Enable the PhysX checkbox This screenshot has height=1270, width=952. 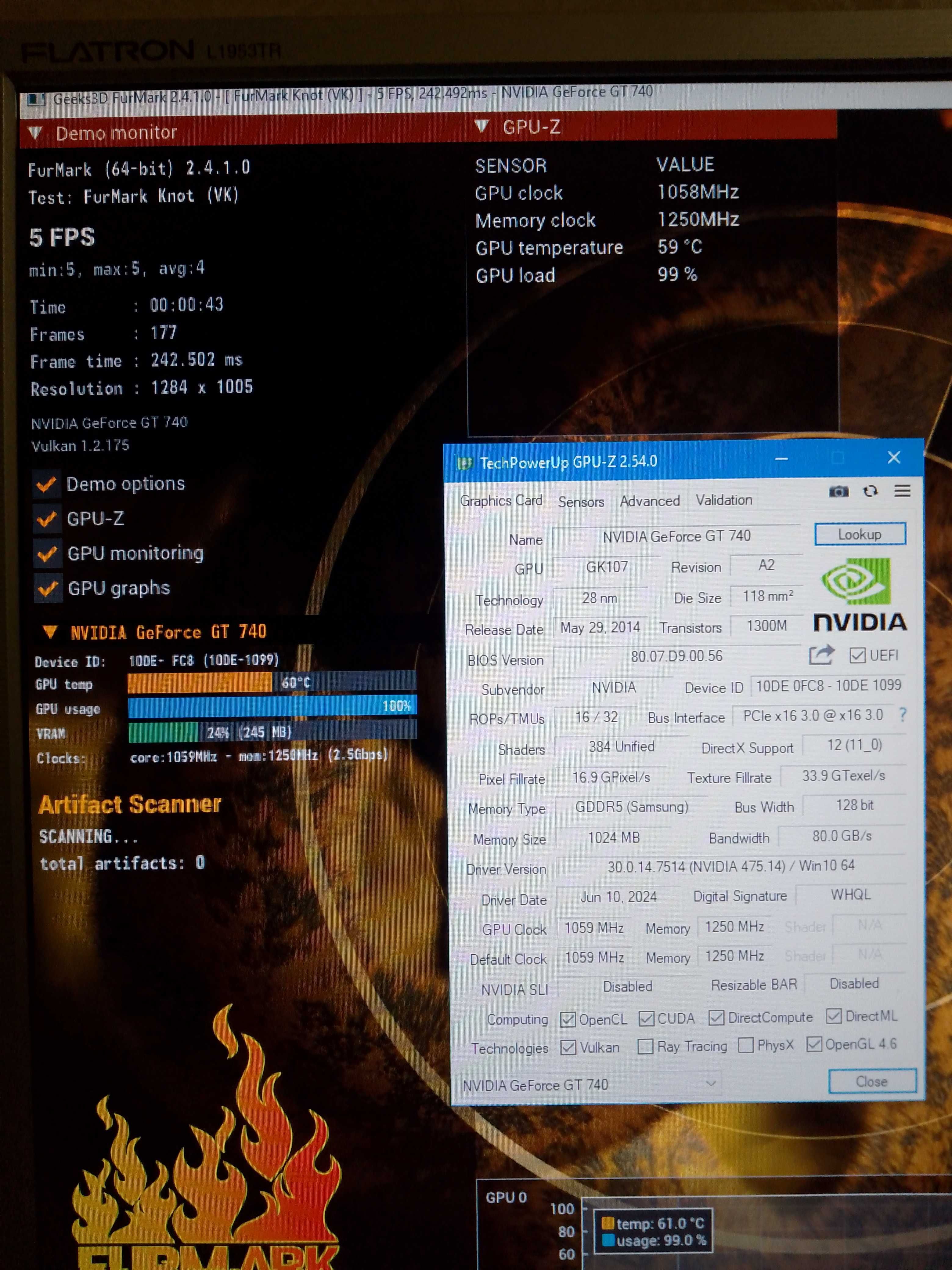(x=745, y=1046)
